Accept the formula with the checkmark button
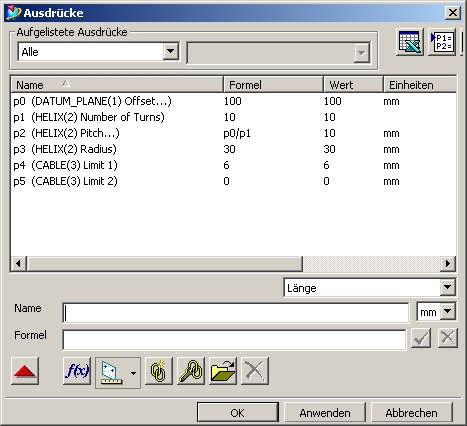This screenshot has height=426, width=467. pos(421,338)
